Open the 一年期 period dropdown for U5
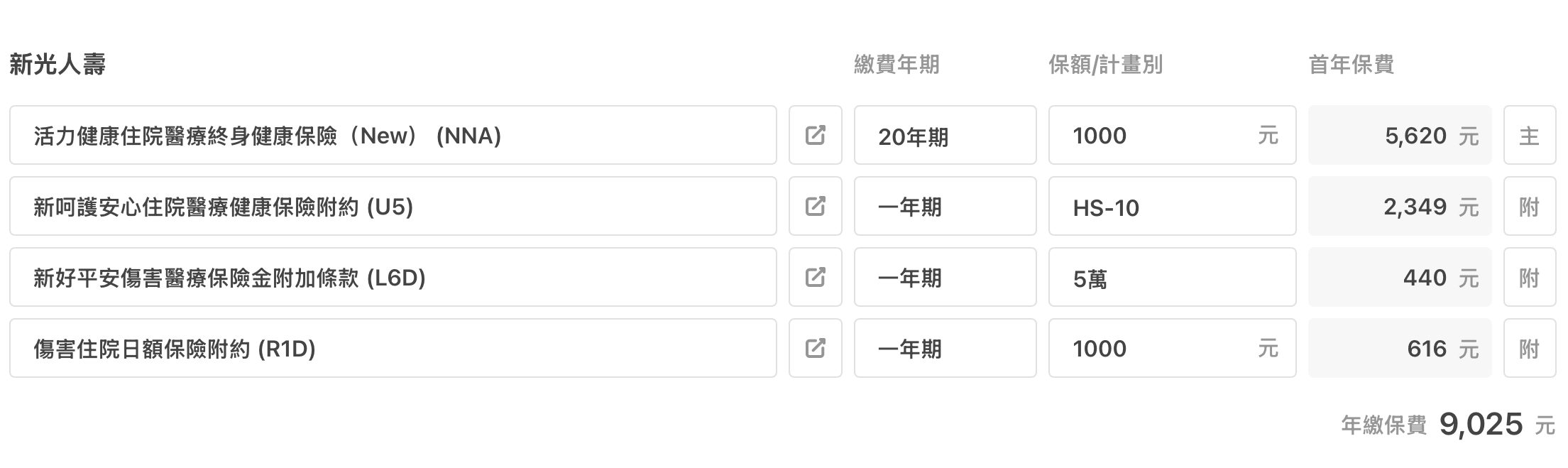 coord(945,206)
